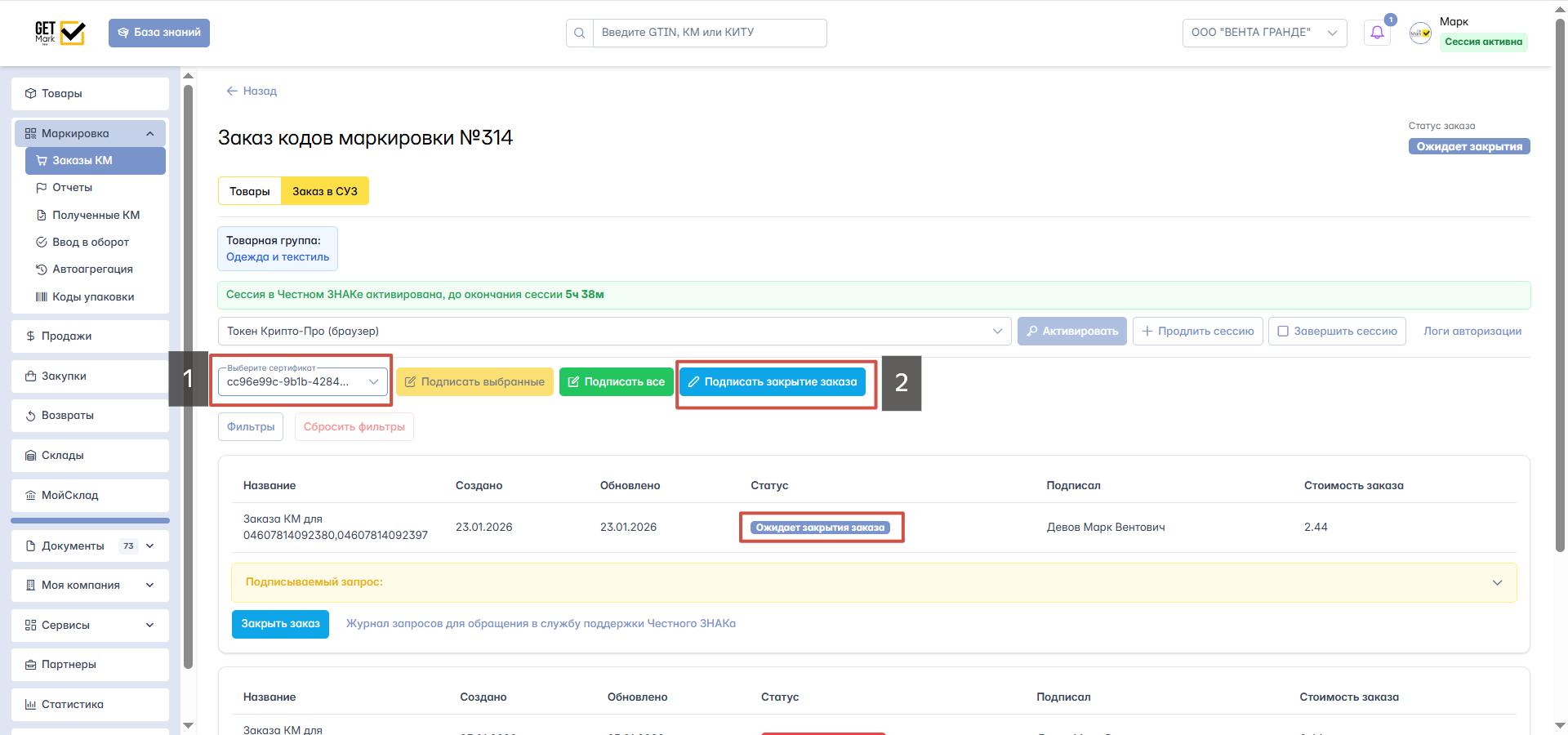Open Логи авторизации link
Screen dimensions: 1568x735
1472,332
